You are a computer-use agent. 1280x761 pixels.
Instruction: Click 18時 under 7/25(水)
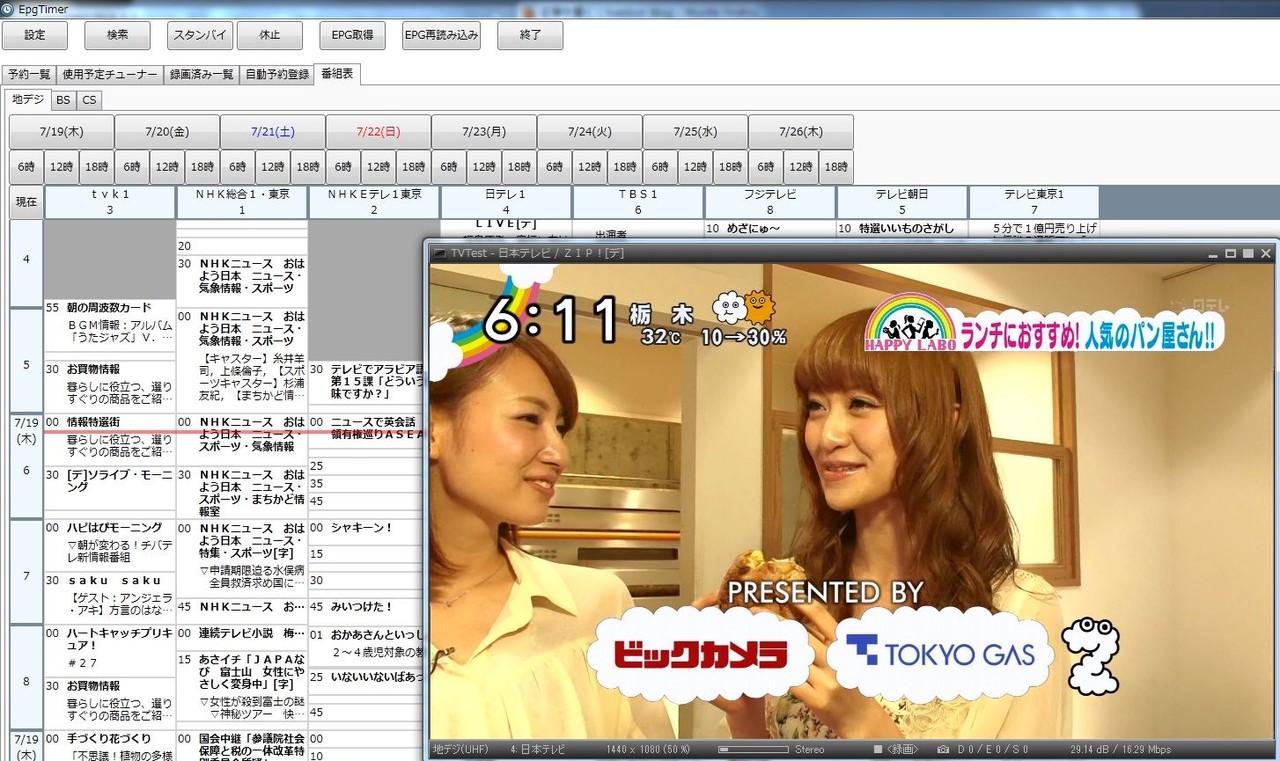pyautogui.click(x=730, y=167)
